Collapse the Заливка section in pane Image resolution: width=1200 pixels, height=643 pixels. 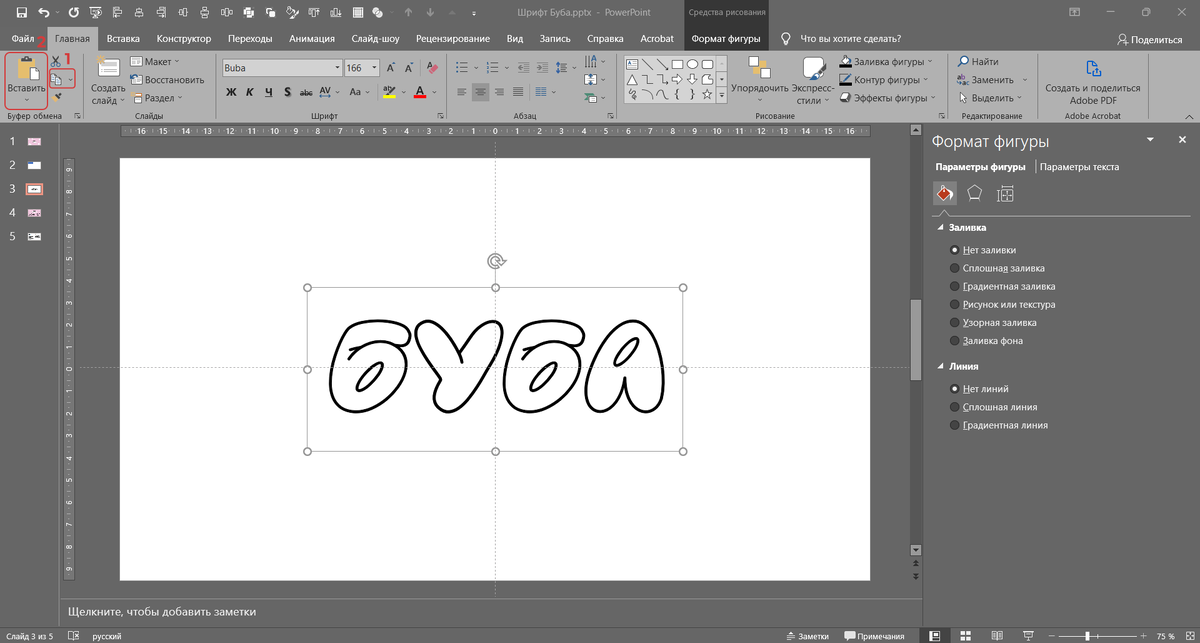click(940, 228)
